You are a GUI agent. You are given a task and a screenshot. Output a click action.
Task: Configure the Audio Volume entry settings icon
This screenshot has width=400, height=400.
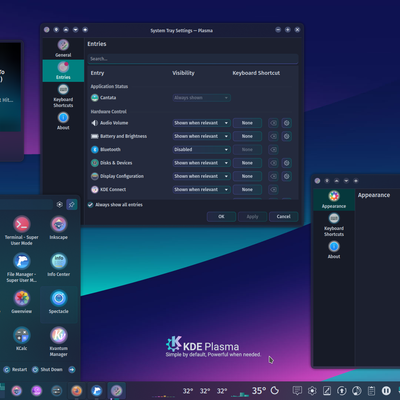[287, 123]
